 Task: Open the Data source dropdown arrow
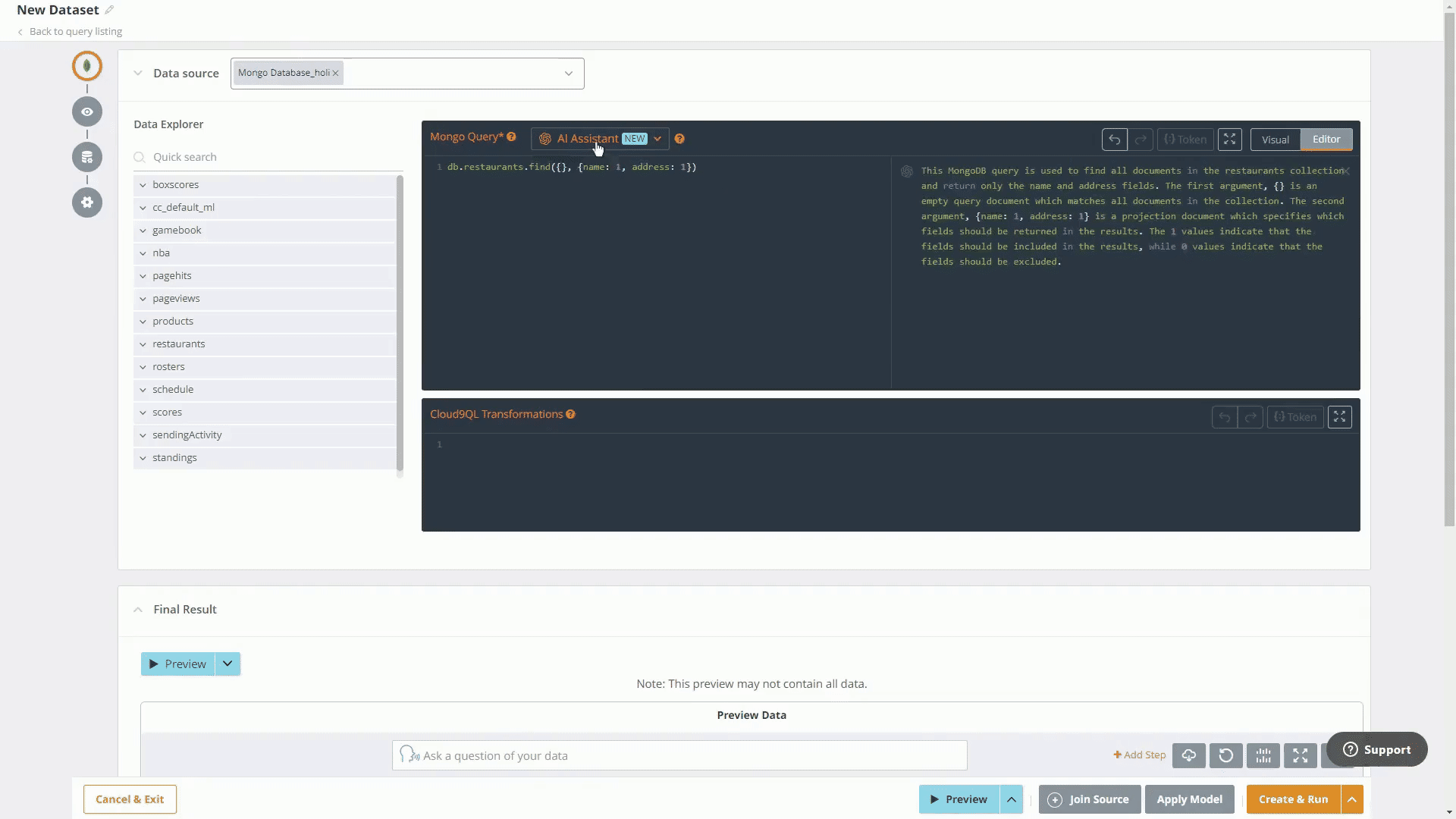pos(568,74)
